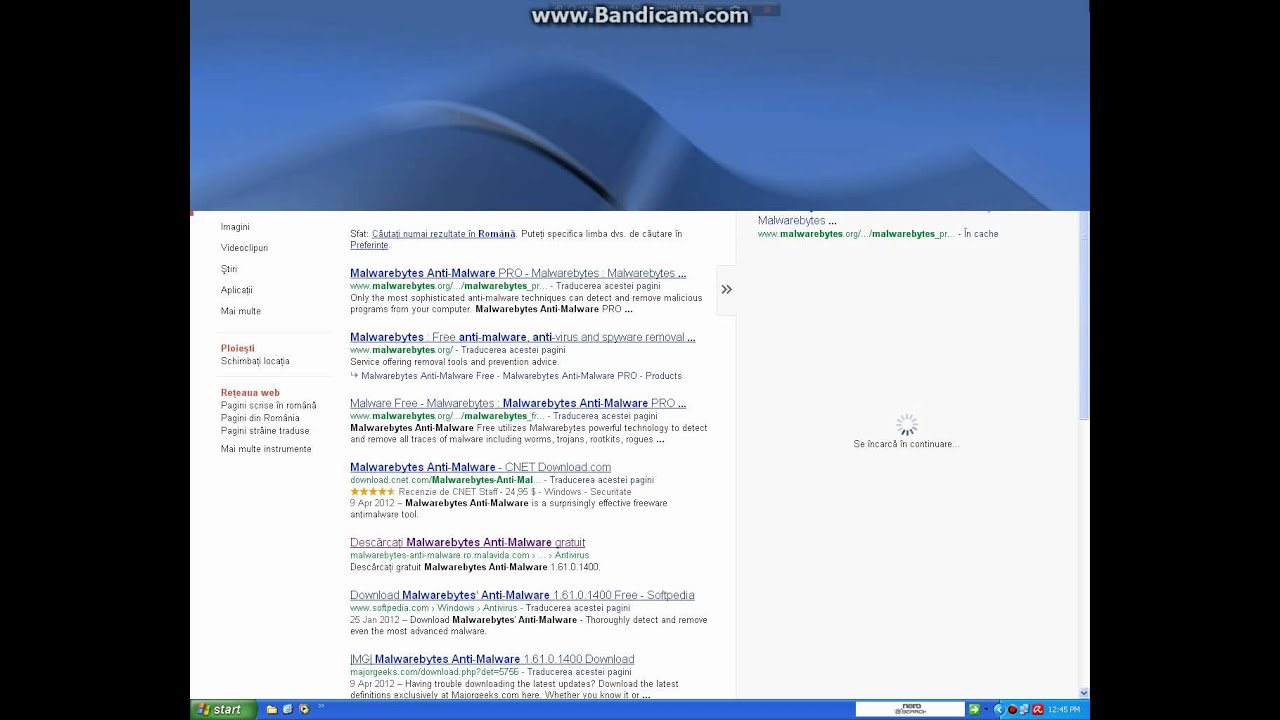
Task: Click malwarebytes.org URL in preview pane
Action: pos(856,234)
